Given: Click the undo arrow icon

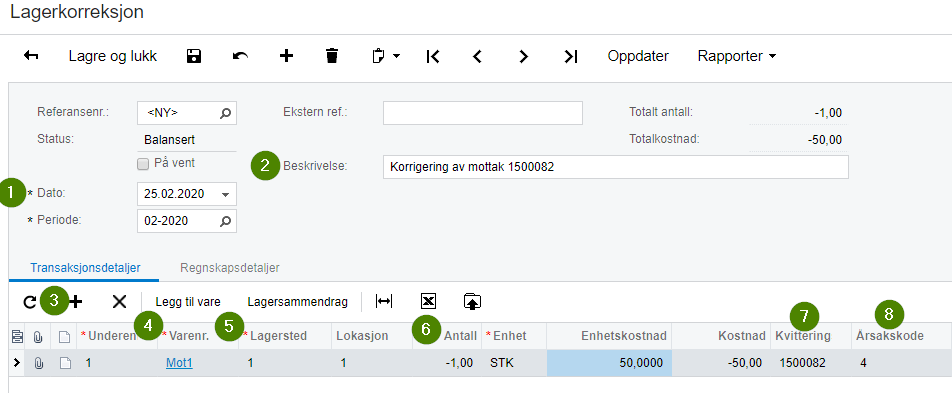Looking at the screenshot, I should click(240, 56).
